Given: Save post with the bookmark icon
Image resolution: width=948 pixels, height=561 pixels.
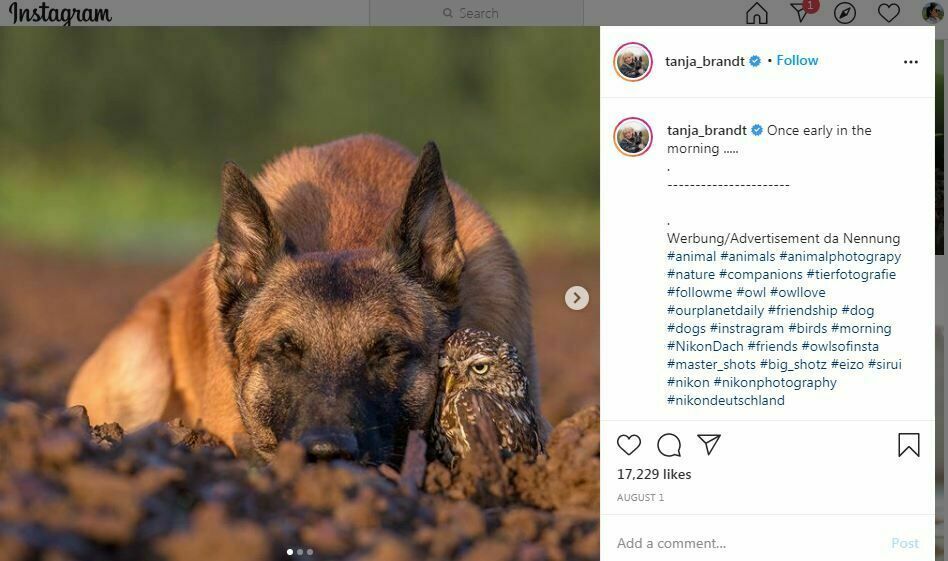Looking at the screenshot, I should point(908,445).
